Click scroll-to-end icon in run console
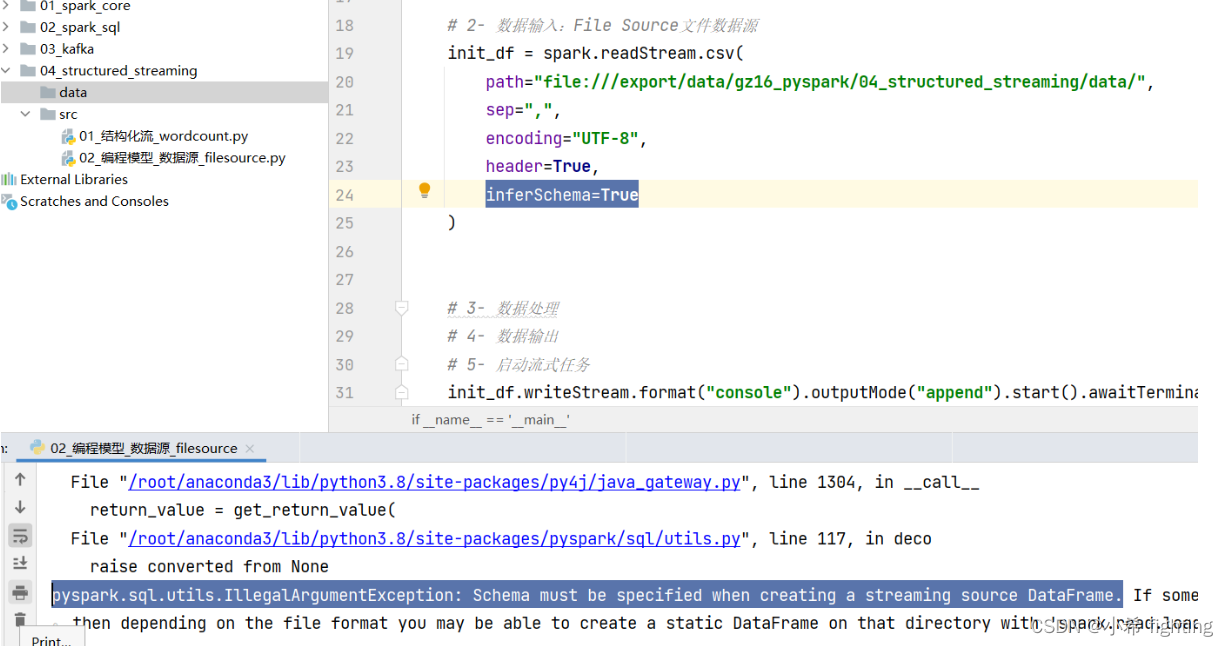 (x=20, y=564)
